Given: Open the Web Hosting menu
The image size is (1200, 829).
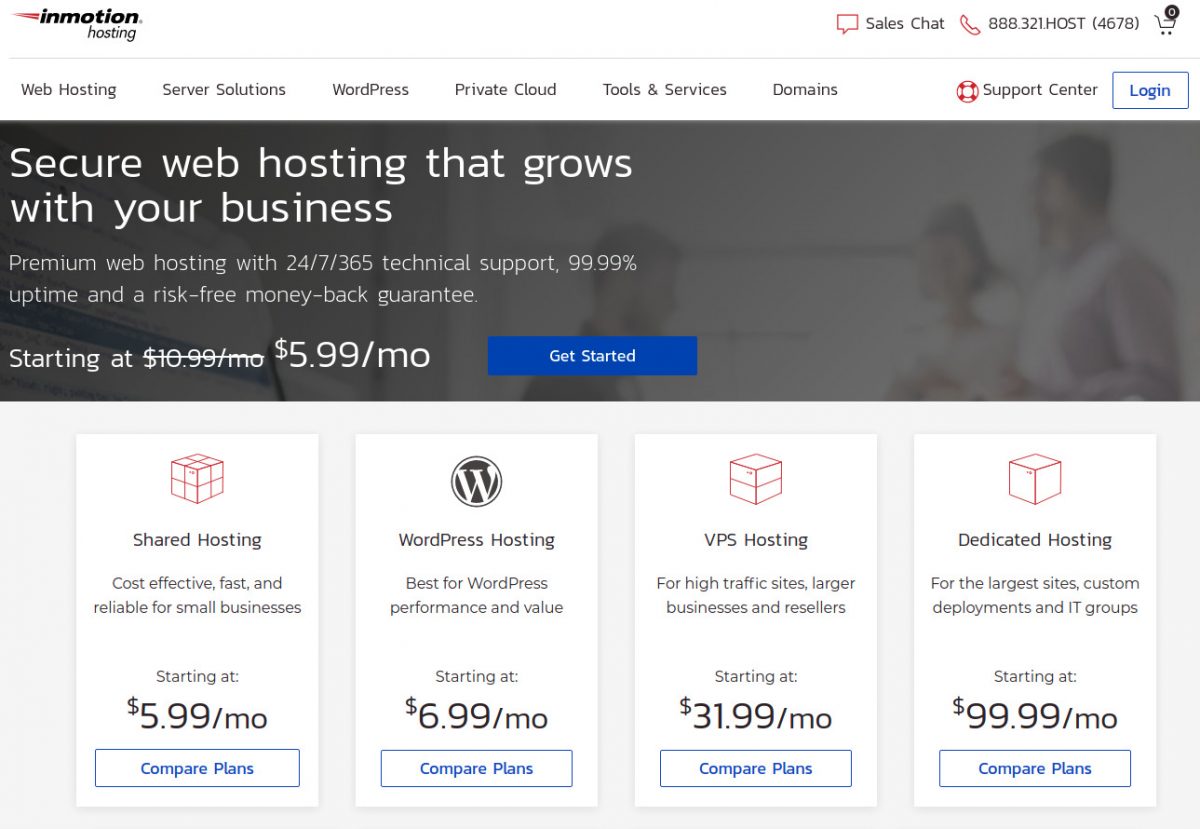Looking at the screenshot, I should point(69,90).
